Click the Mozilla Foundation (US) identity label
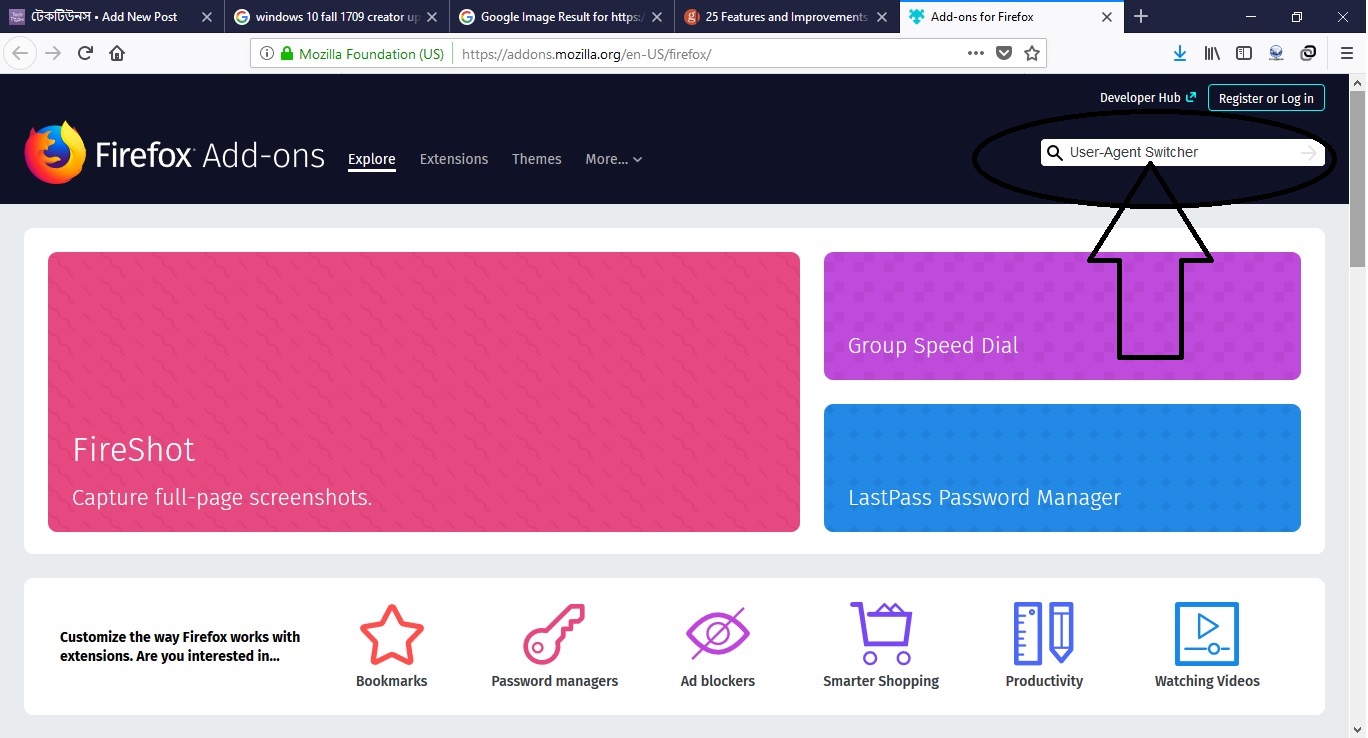Viewport: 1368px width, 738px height. [371, 54]
